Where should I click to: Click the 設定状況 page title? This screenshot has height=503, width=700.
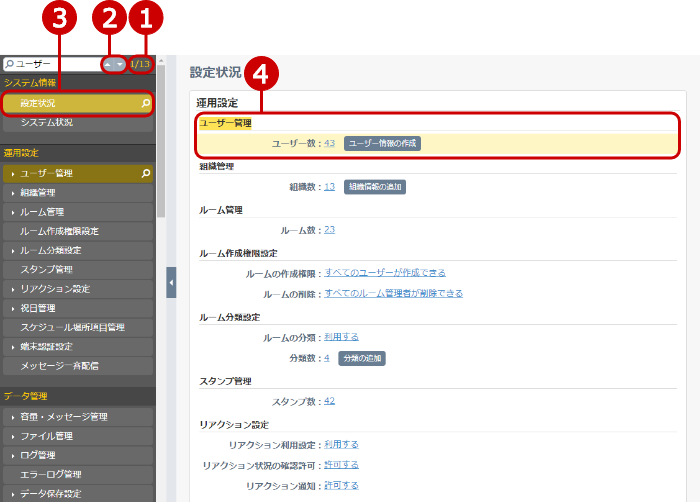point(216,72)
